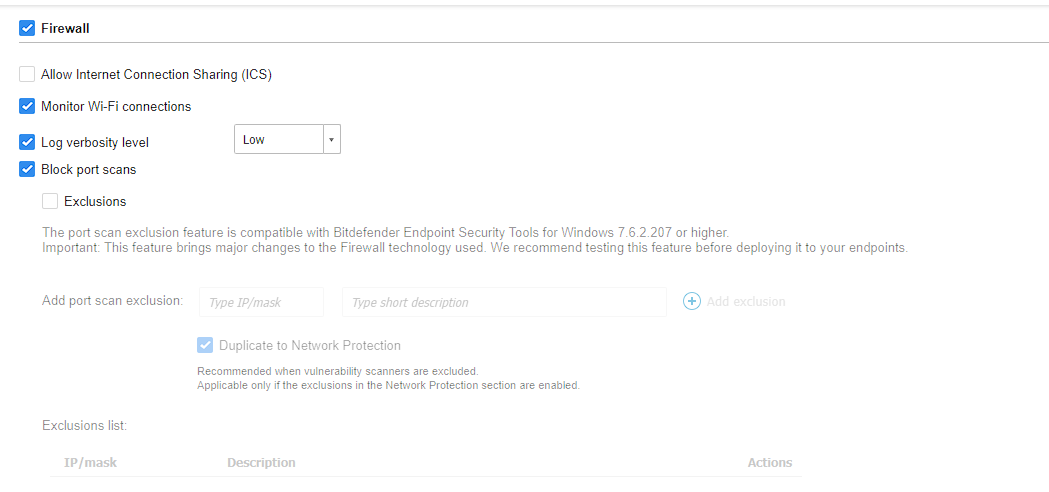Click the Allow Internet Connection Sharing label

pos(156,74)
